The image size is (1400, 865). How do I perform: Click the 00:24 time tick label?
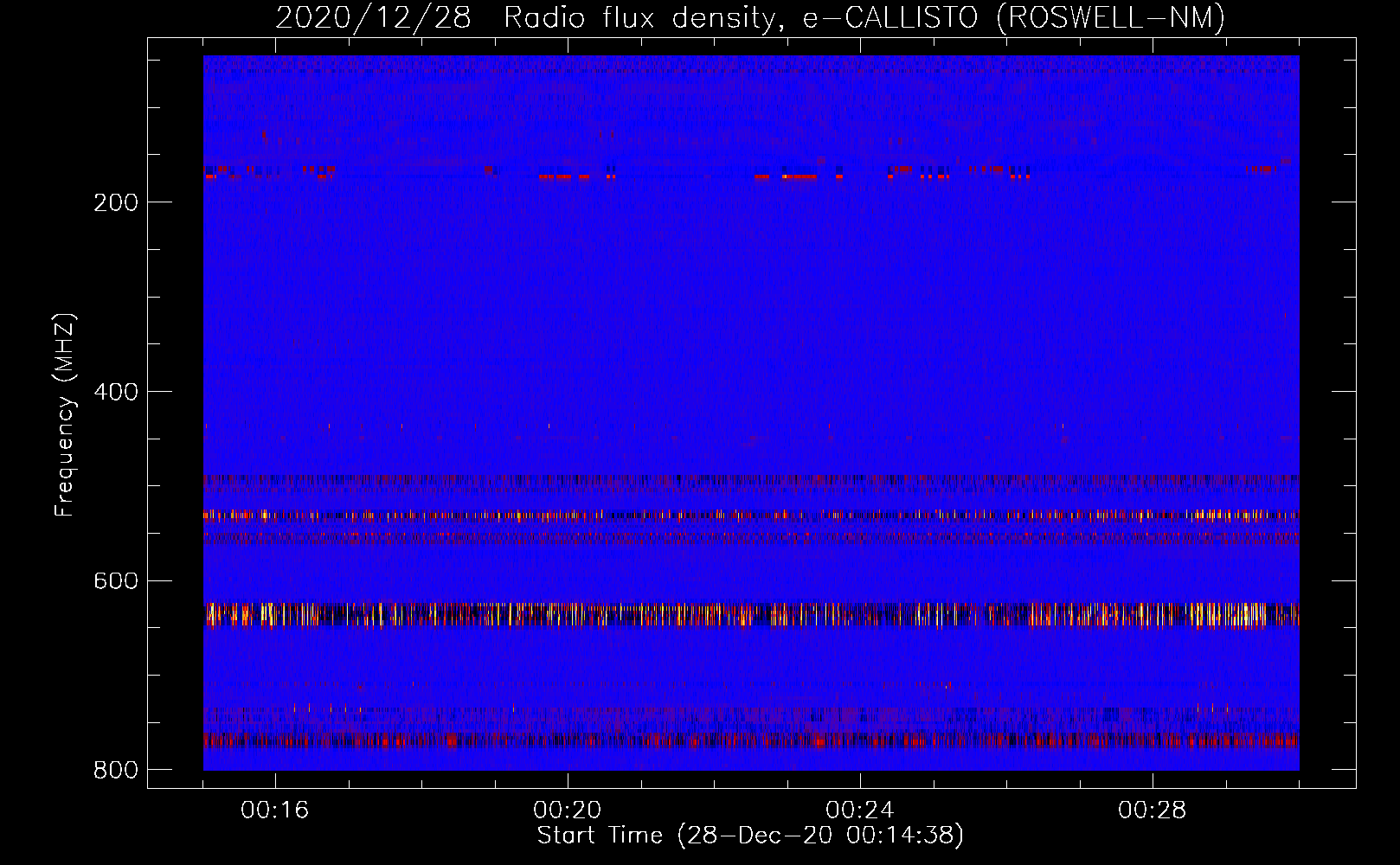point(860,811)
